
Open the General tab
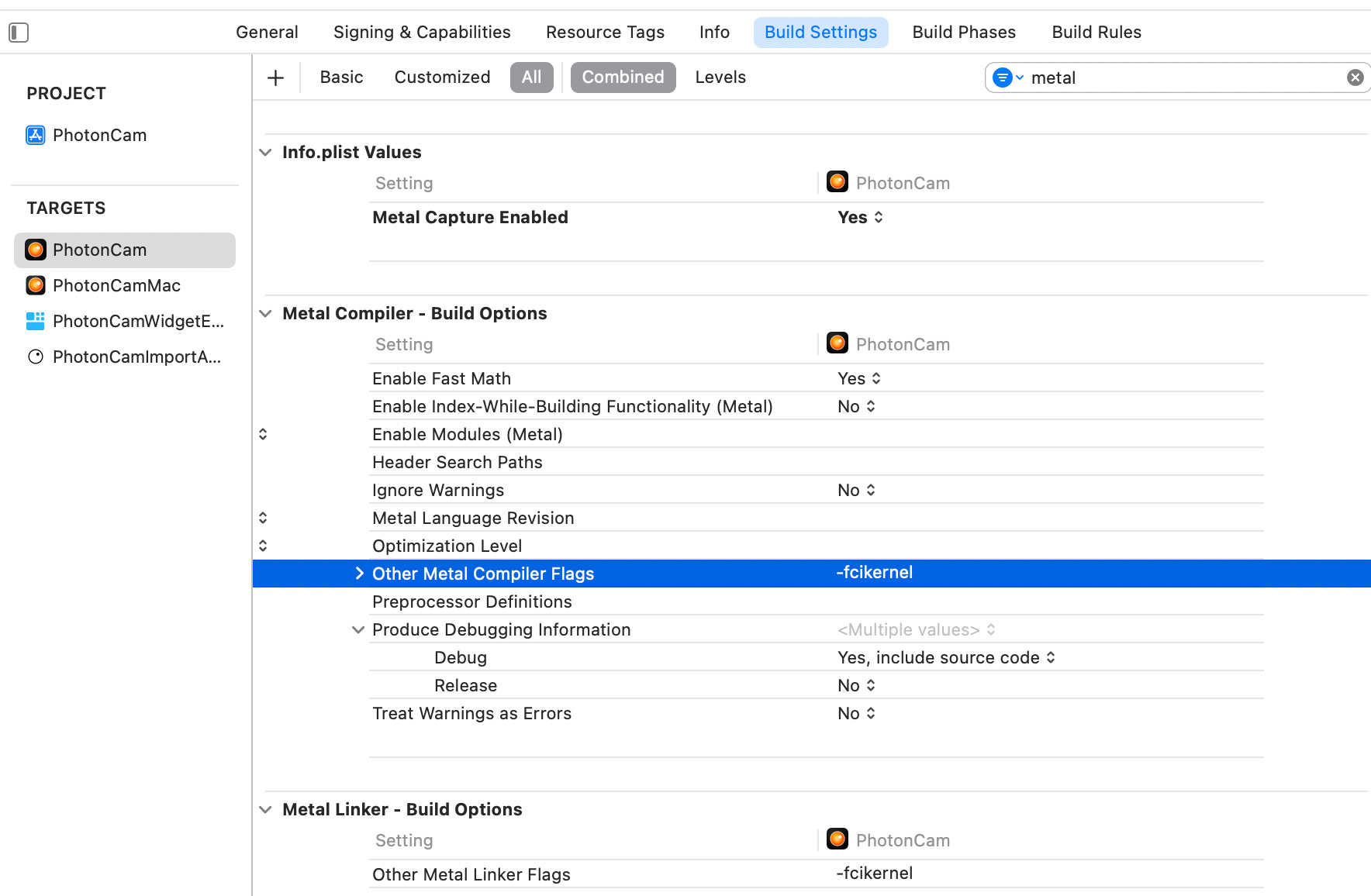267,33
